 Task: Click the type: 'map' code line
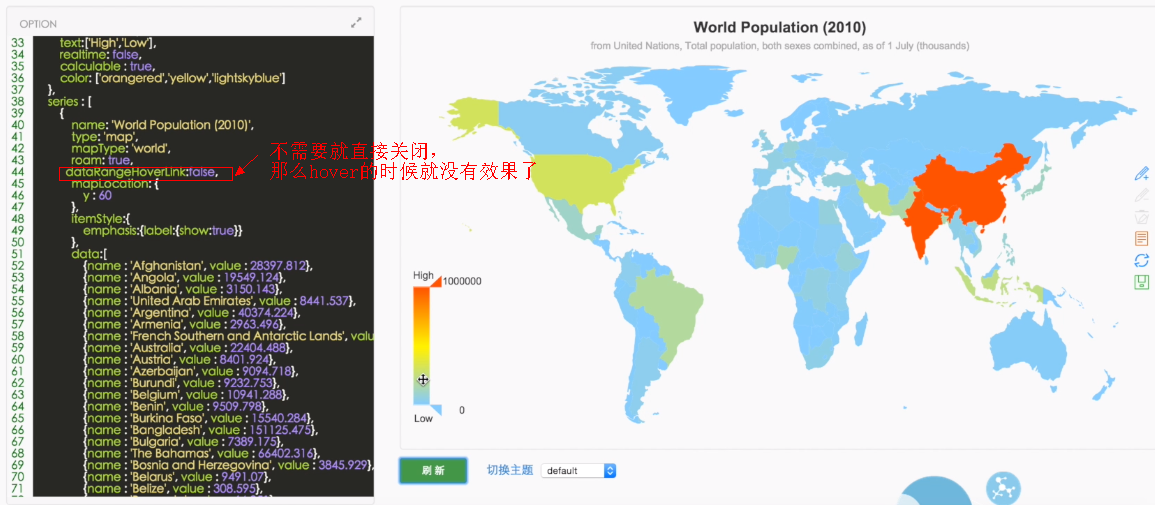point(104,137)
